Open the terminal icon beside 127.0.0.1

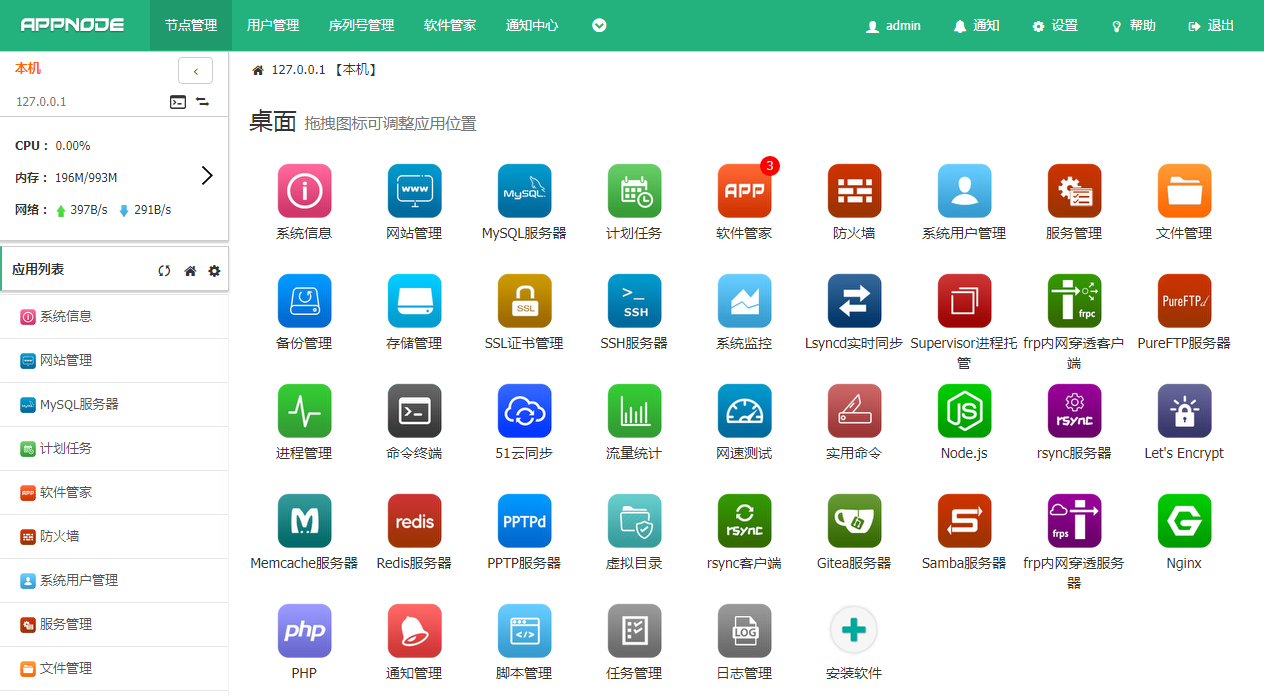pyautogui.click(x=180, y=102)
